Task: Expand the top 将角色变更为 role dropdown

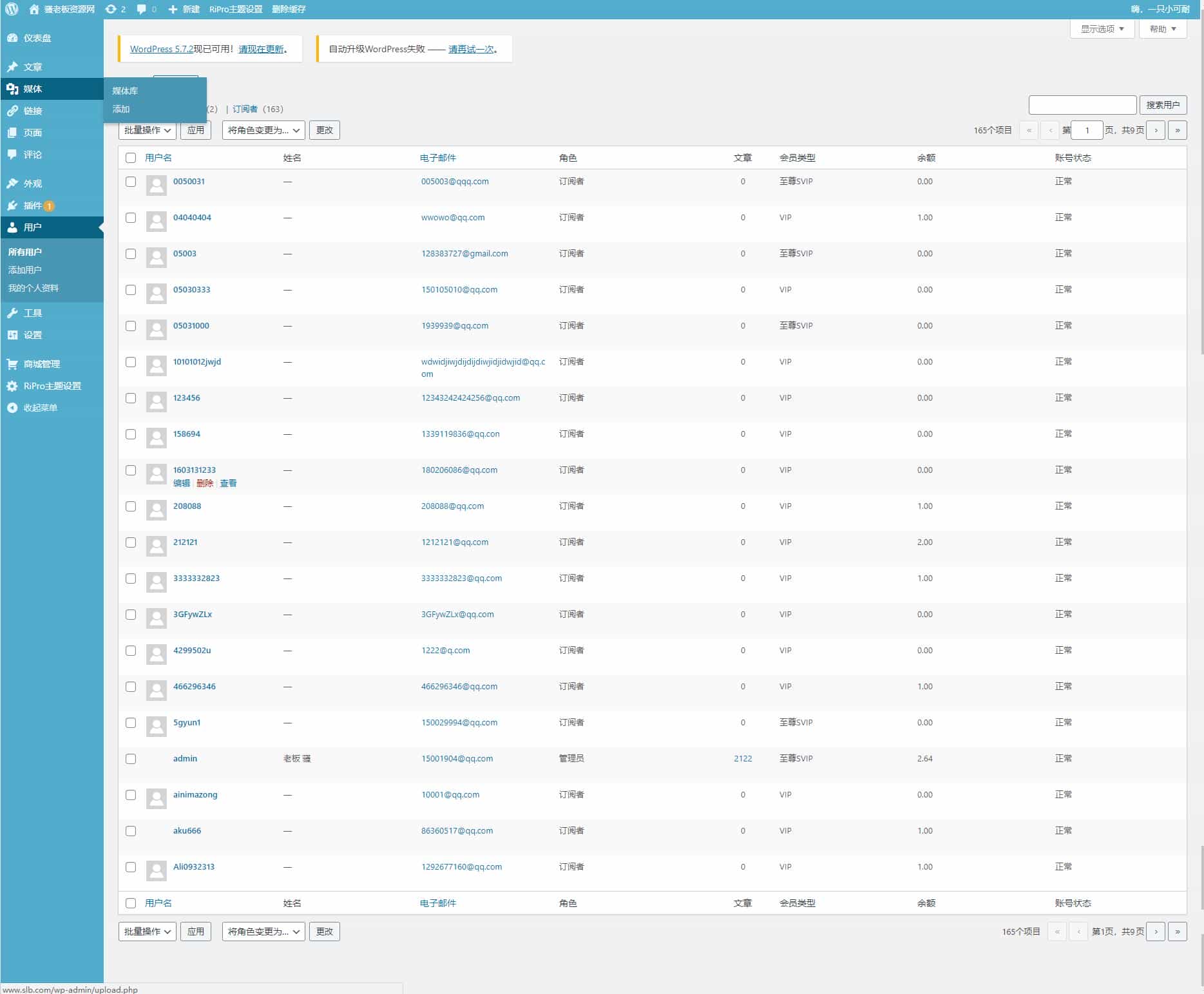Action: [263, 130]
